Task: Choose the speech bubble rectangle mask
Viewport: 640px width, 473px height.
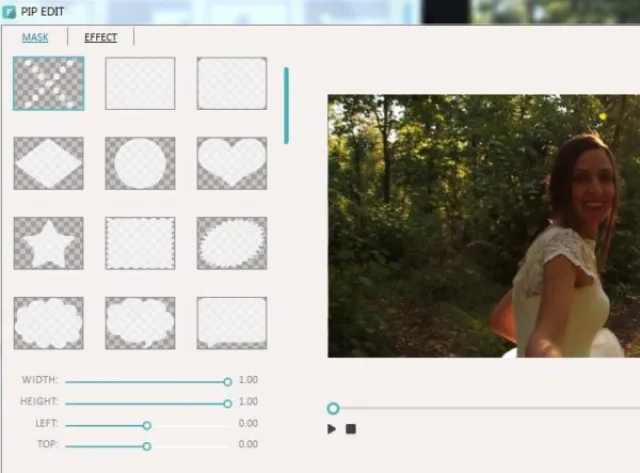Action: click(232, 323)
